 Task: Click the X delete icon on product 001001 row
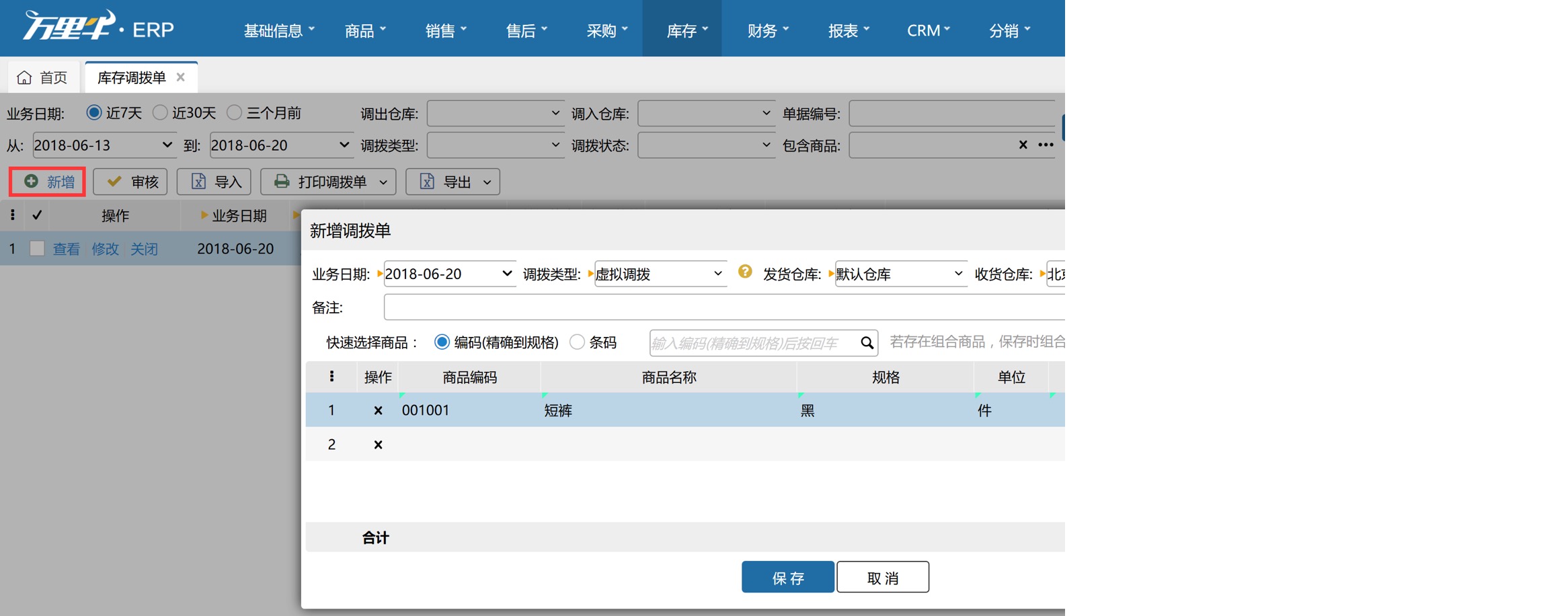click(378, 410)
